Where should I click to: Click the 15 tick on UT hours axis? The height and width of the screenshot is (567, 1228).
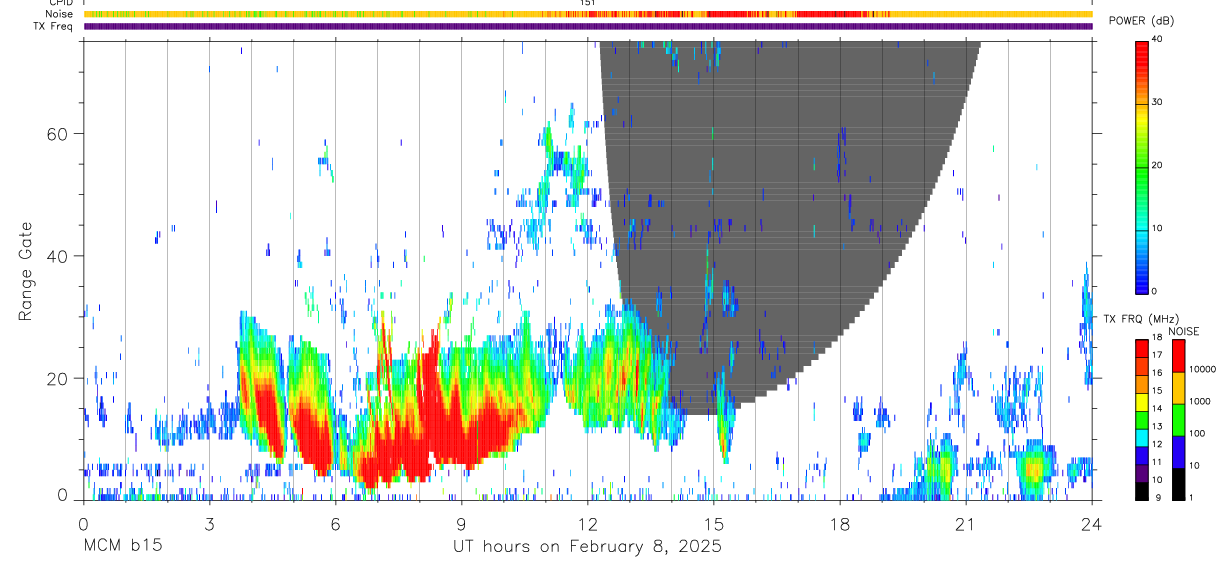click(714, 523)
